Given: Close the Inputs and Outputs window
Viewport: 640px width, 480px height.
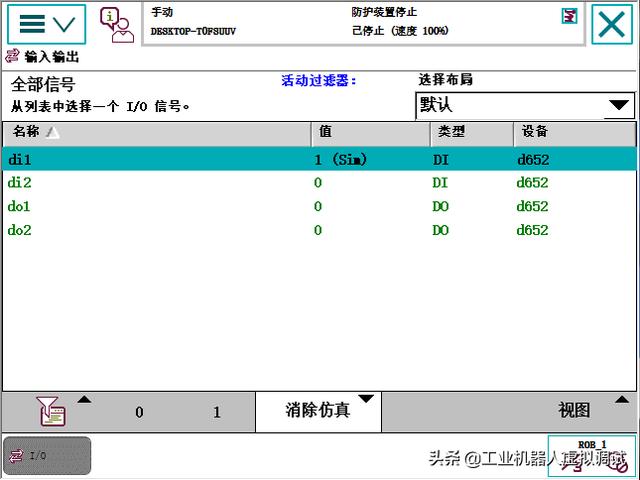Looking at the screenshot, I should pyautogui.click(x=611, y=24).
